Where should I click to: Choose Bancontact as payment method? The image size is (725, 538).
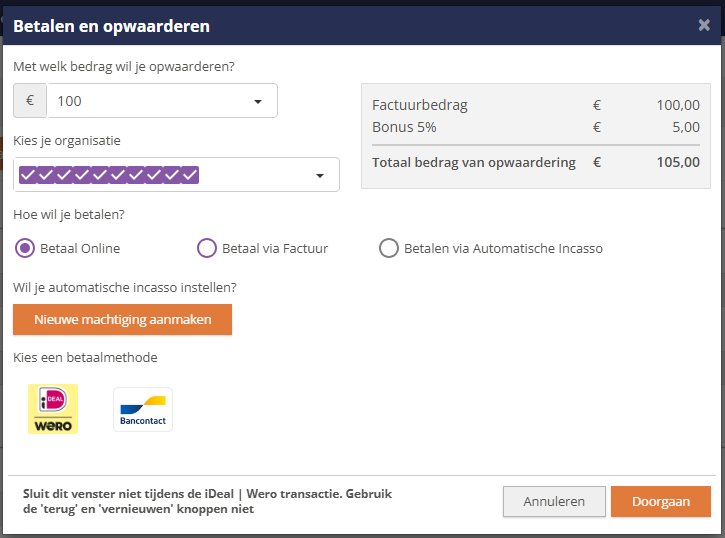coord(143,409)
